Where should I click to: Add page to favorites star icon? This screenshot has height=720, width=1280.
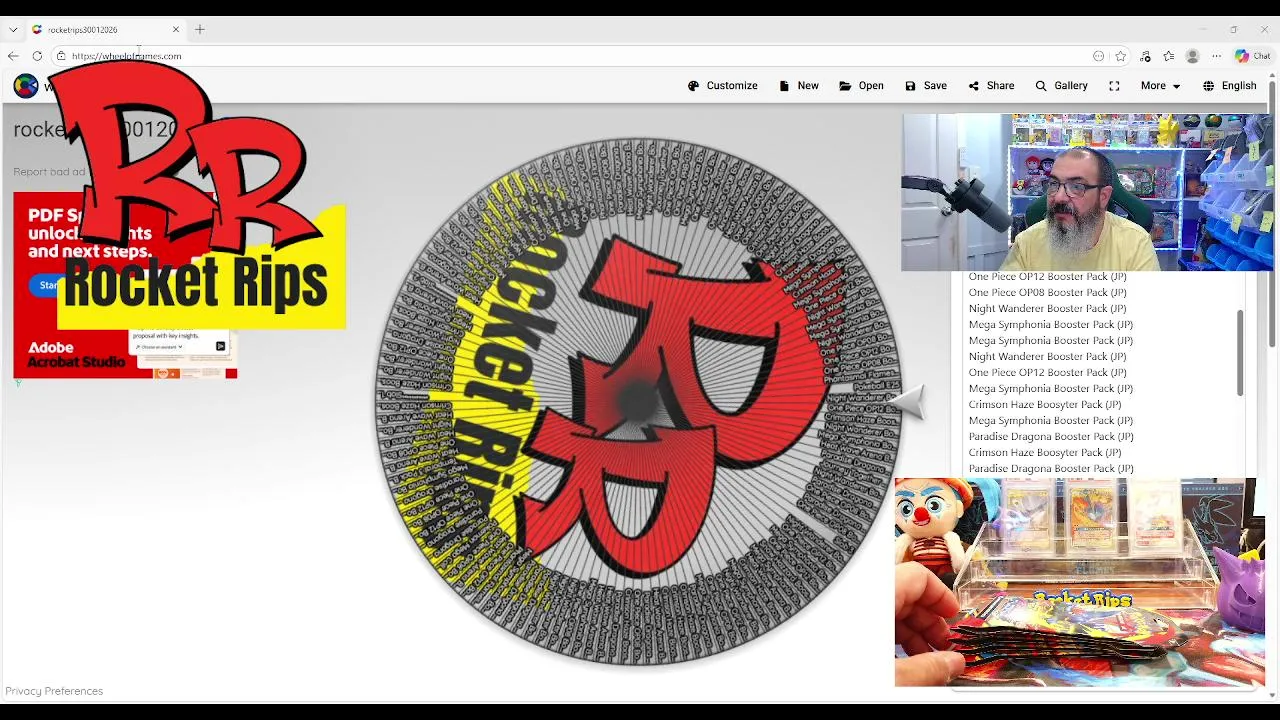1121,56
